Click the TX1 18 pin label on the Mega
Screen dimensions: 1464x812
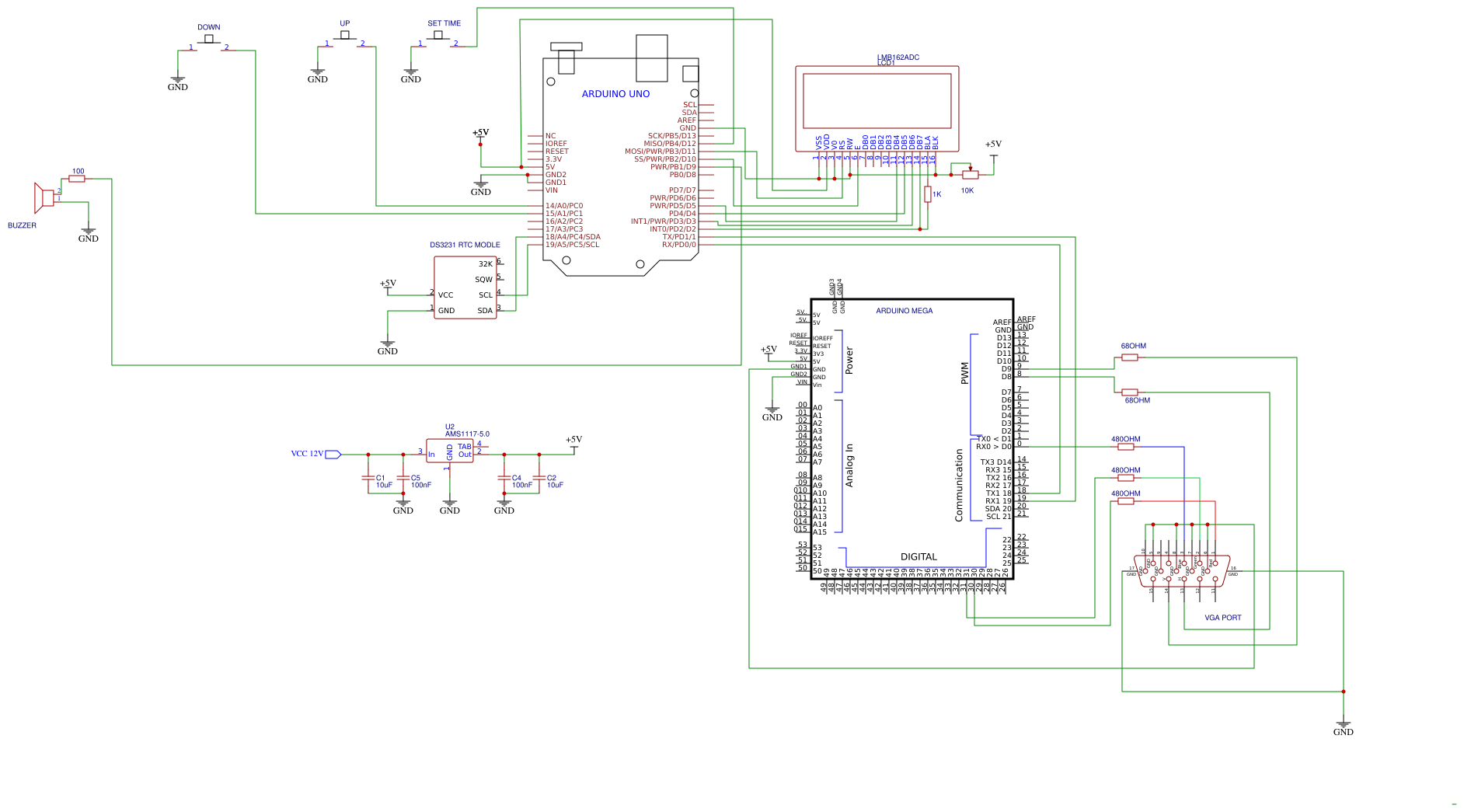pyautogui.click(x=999, y=493)
